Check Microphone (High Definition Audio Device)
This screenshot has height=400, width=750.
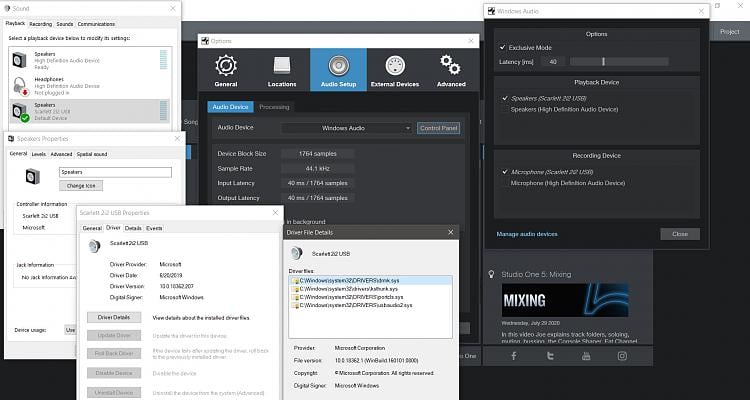point(502,183)
